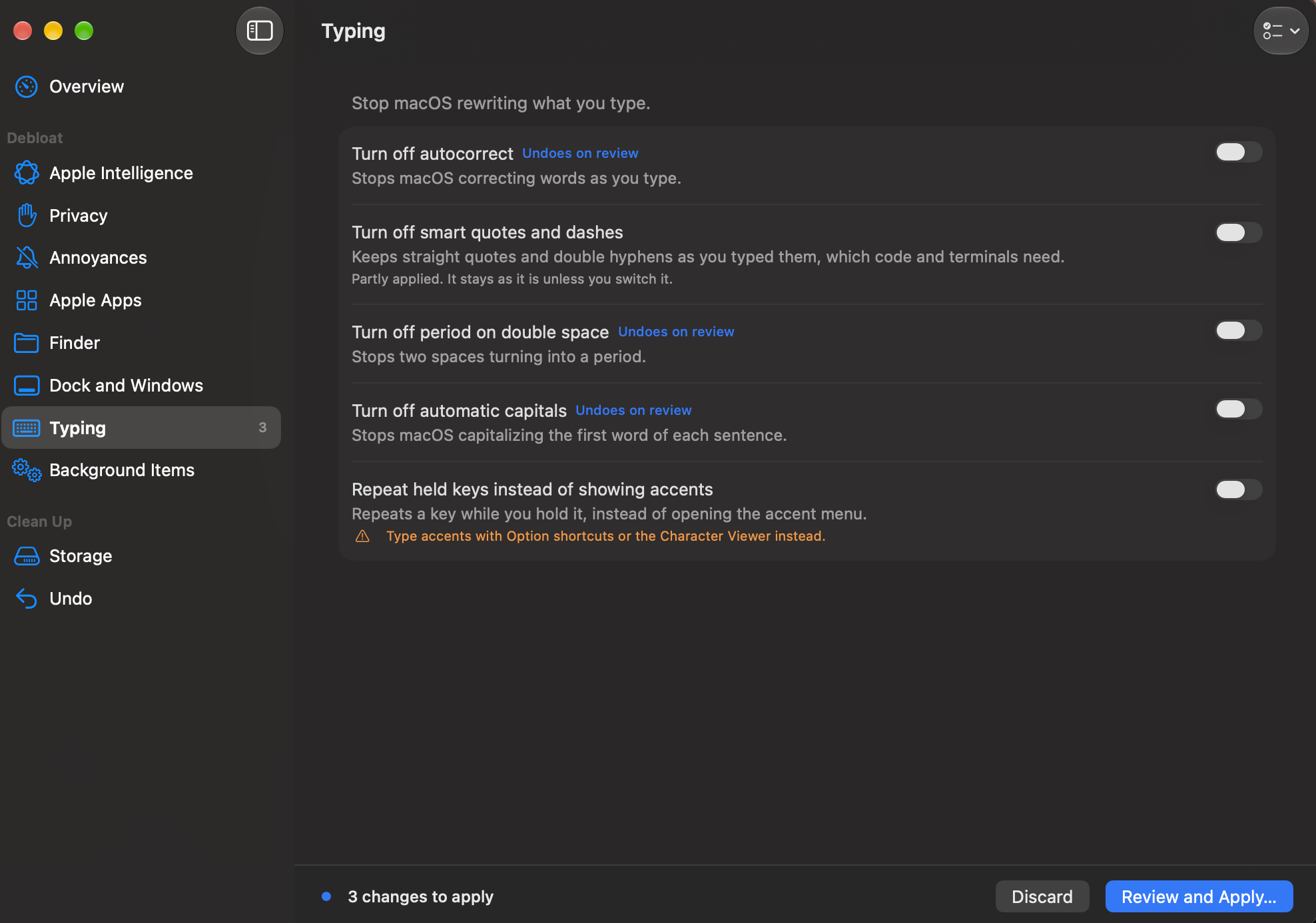This screenshot has height=923, width=1316.
Task: Click Review and Apply button
Action: (1199, 896)
